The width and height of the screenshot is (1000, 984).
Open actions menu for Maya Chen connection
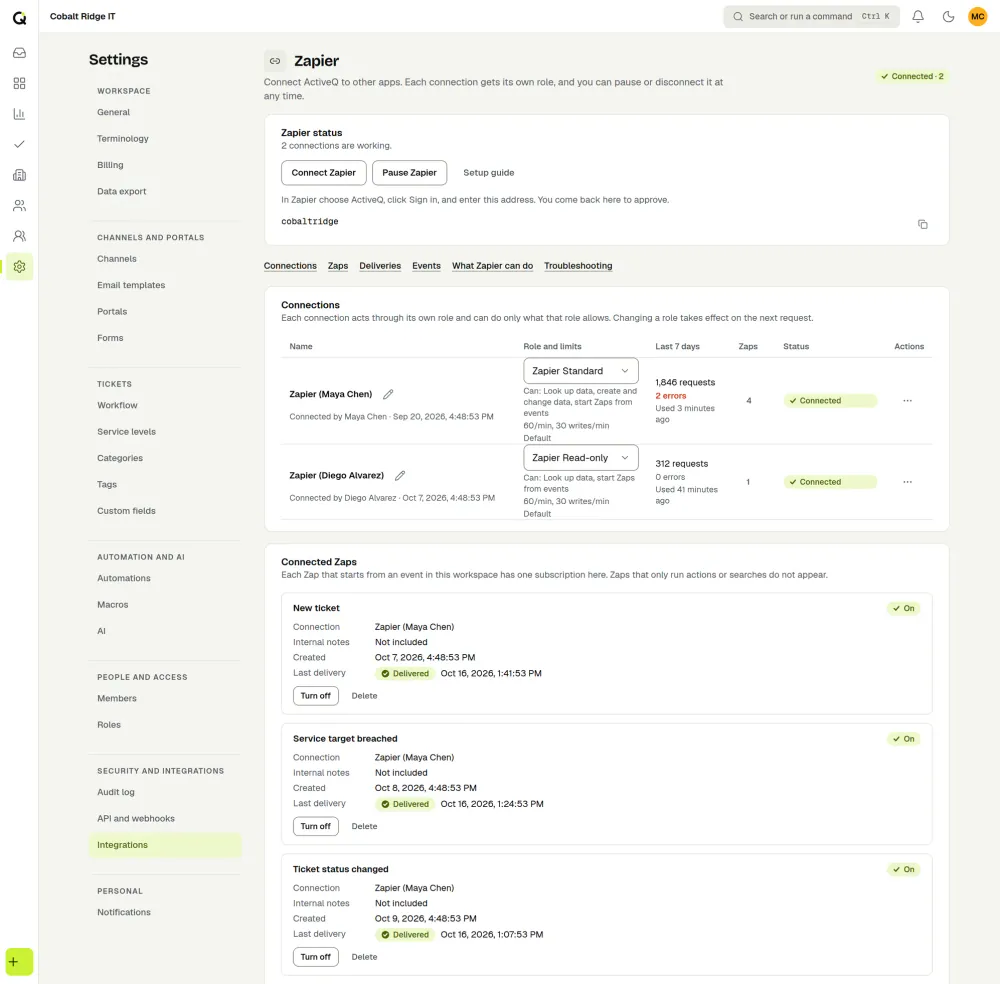tap(907, 400)
